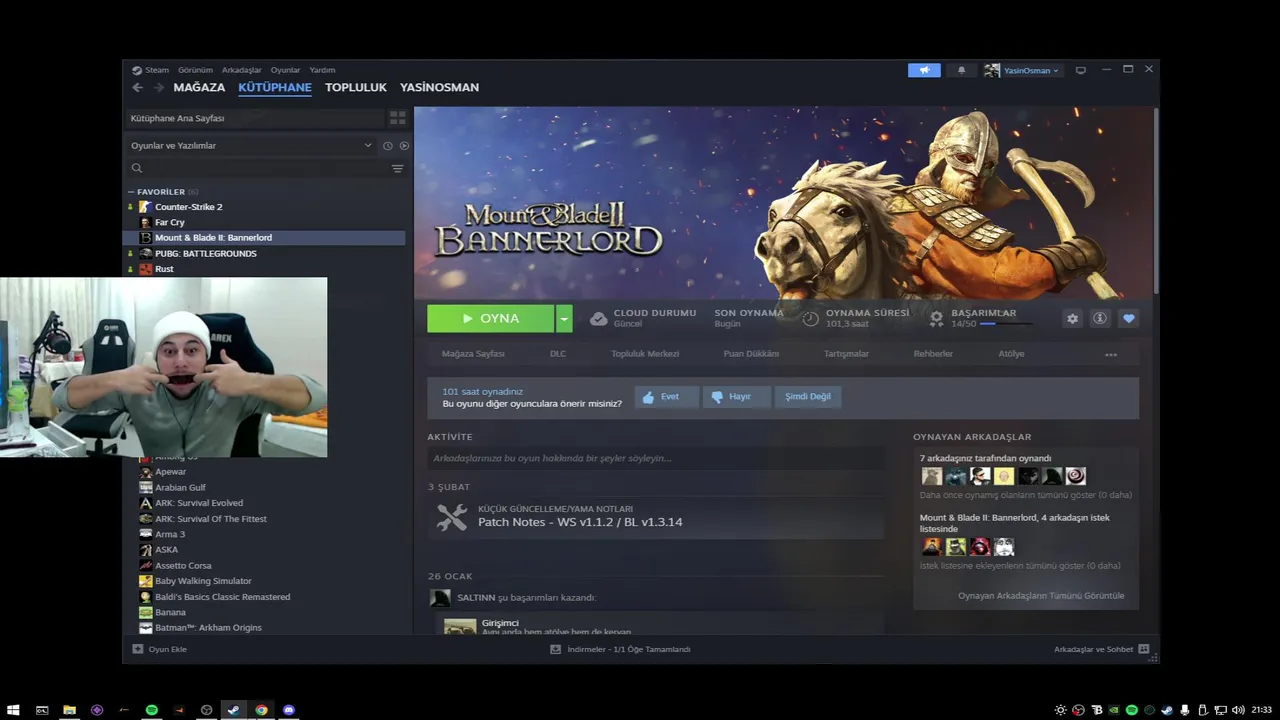This screenshot has height=720, width=1280.
Task: Open game info circle icon
Action: coord(1100,318)
